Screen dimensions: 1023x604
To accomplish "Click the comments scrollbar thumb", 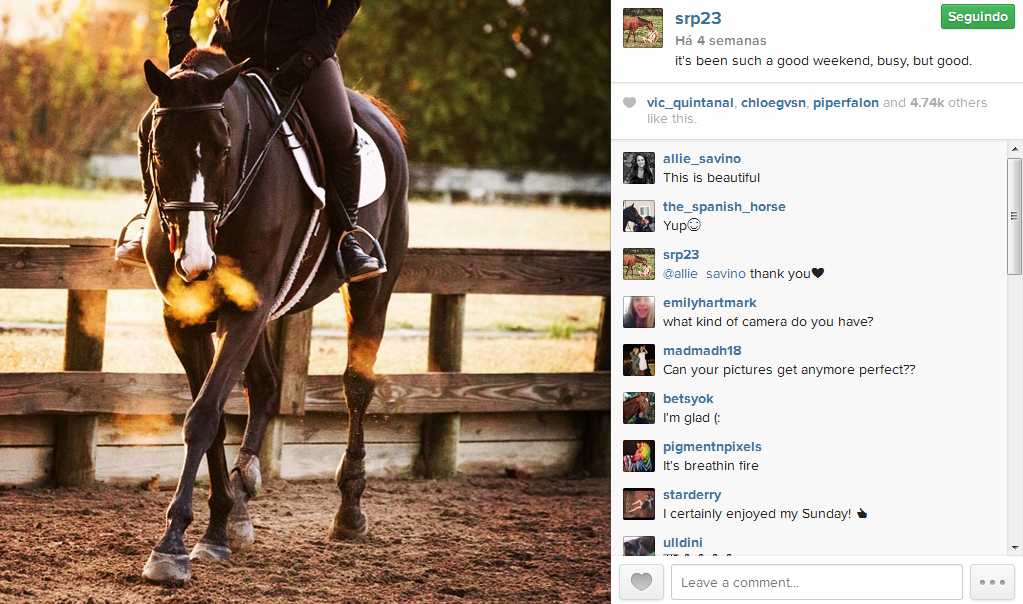I will click(1015, 216).
